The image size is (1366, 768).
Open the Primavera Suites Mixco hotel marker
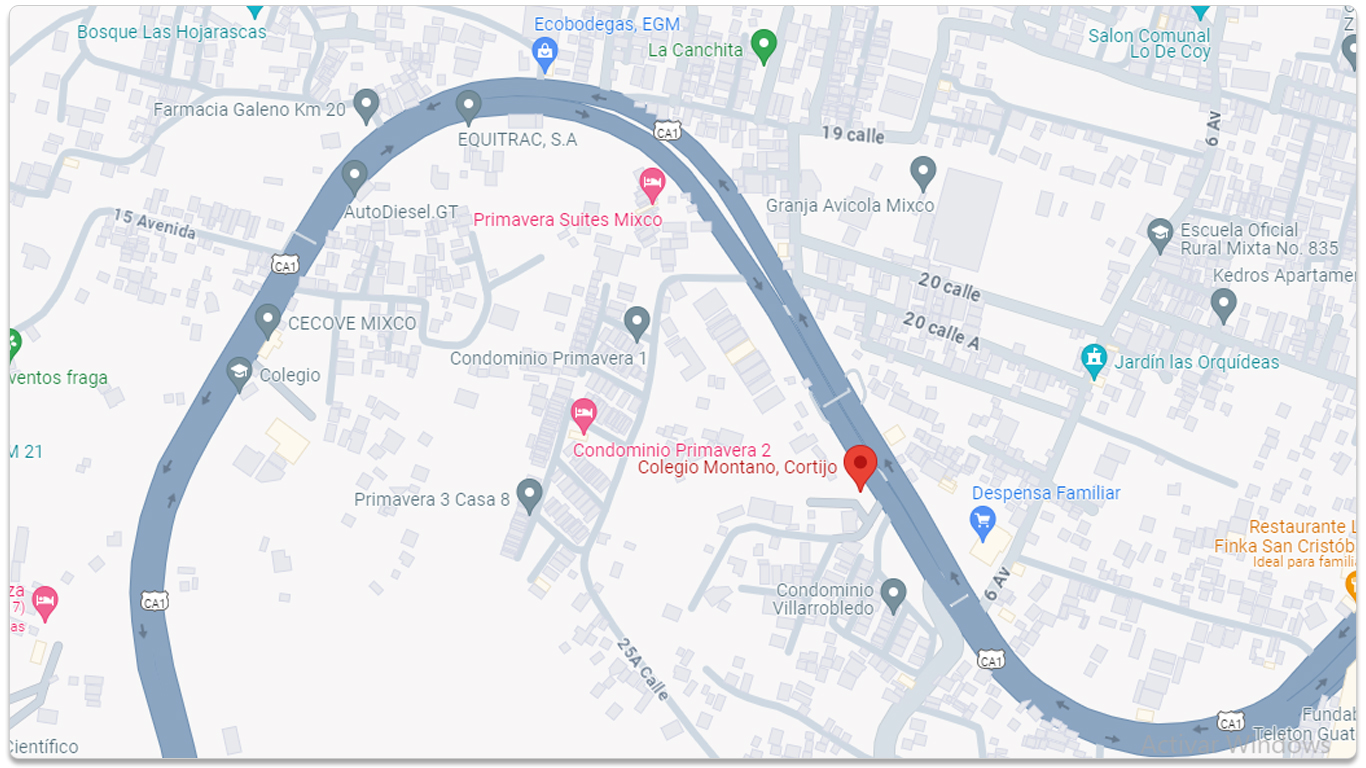tap(652, 186)
